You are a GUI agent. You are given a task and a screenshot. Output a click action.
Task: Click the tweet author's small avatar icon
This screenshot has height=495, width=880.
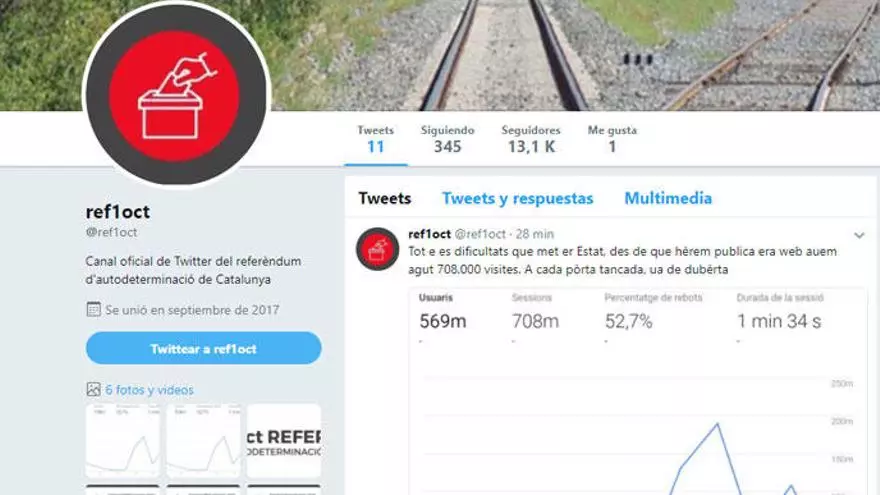(377, 249)
